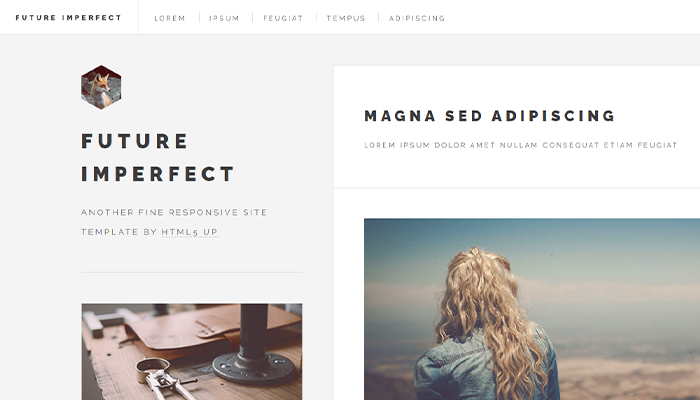
Task: Click the blonde woman featured post image
Action: click(532, 309)
